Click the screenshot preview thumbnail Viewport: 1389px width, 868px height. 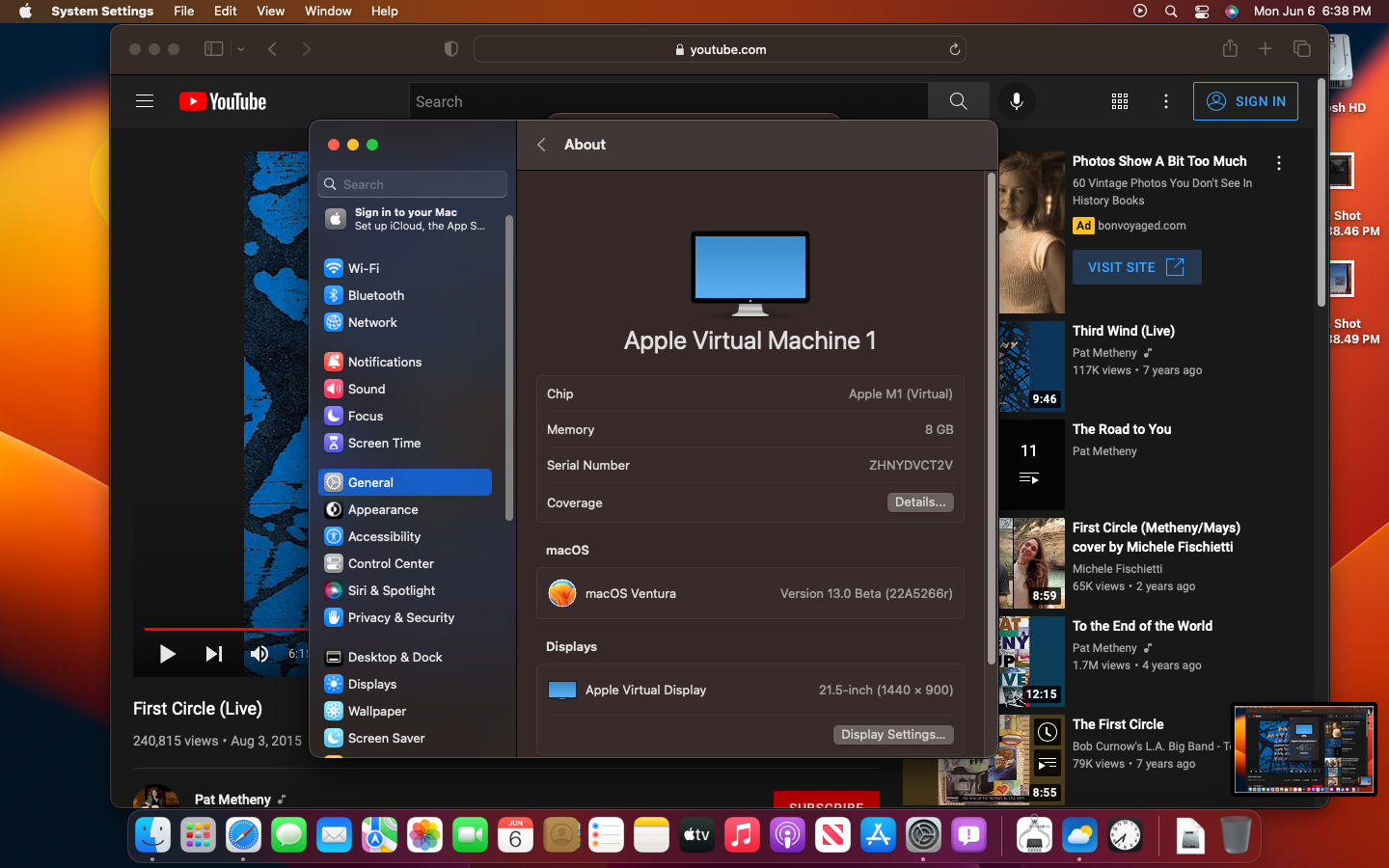point(1304,749)
